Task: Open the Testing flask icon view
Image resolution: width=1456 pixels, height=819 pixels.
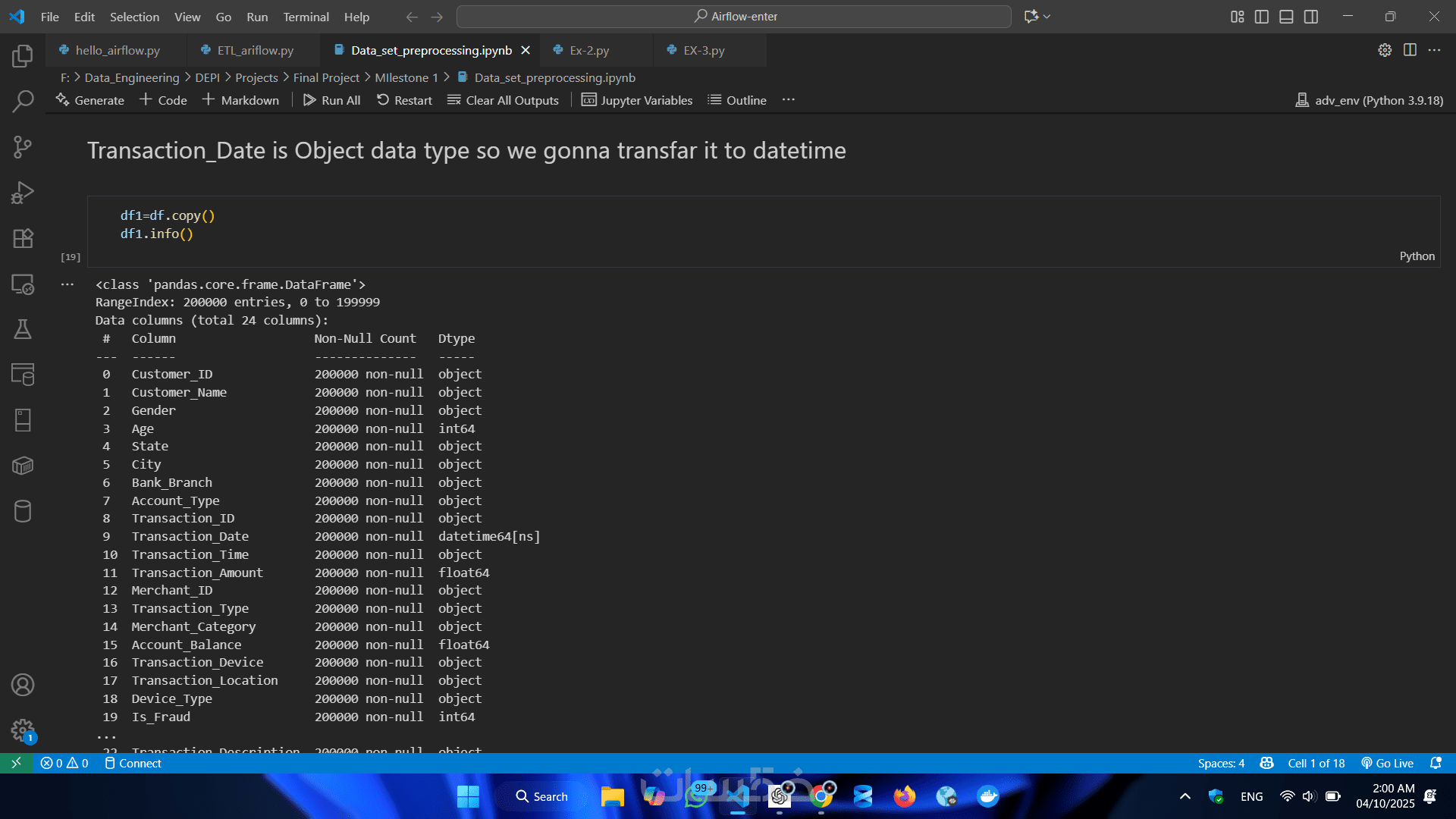Action: click(x=23, y=329)
